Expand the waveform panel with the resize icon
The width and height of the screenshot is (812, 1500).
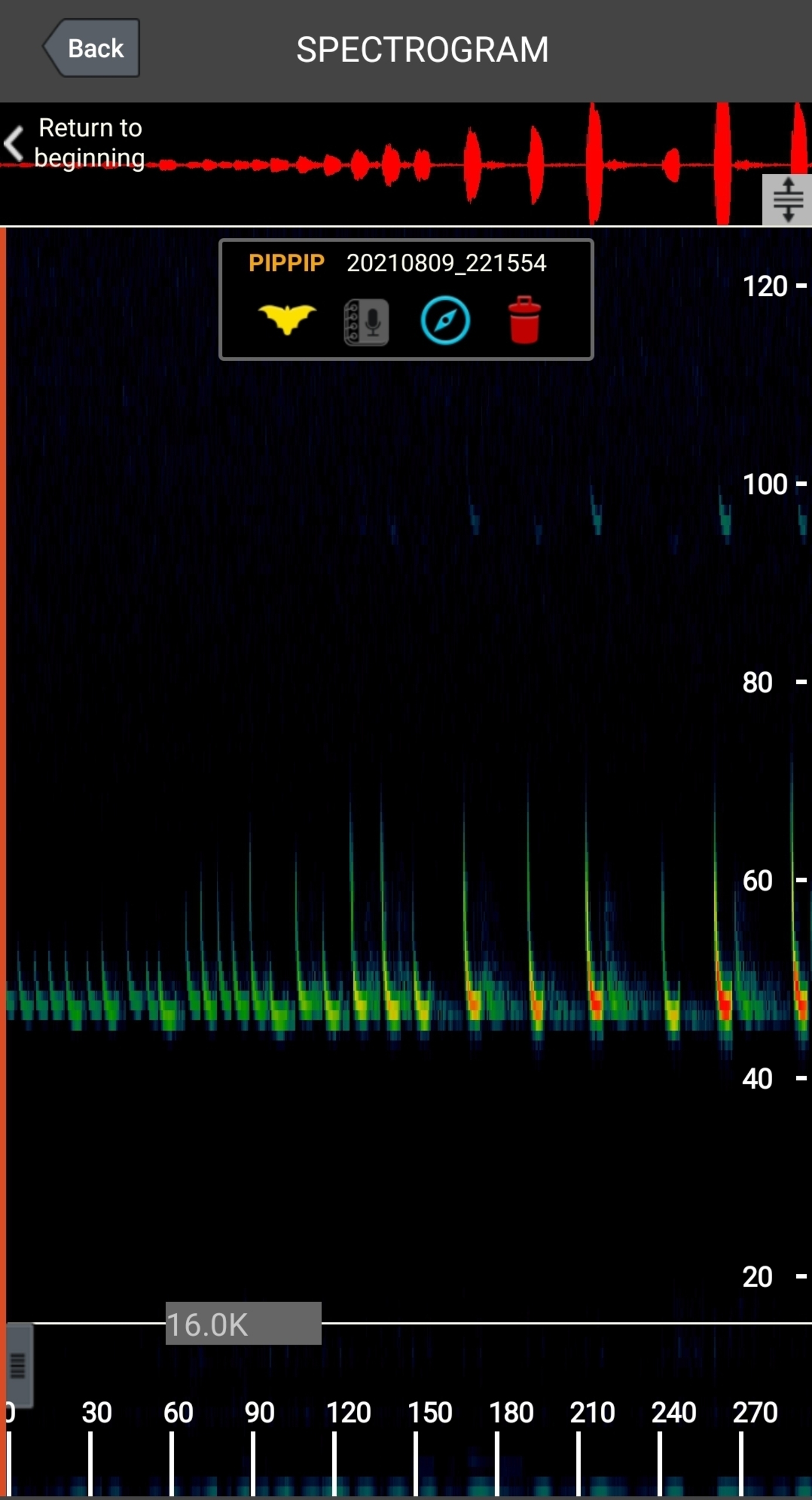[x=787, y=200]
